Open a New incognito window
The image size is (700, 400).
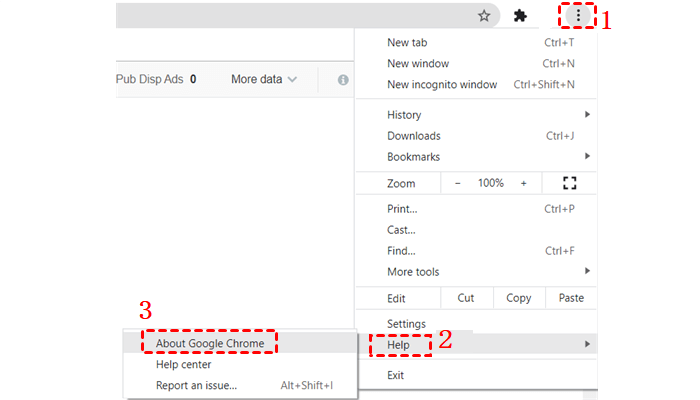pyautogui.click(x=476, y=85)
